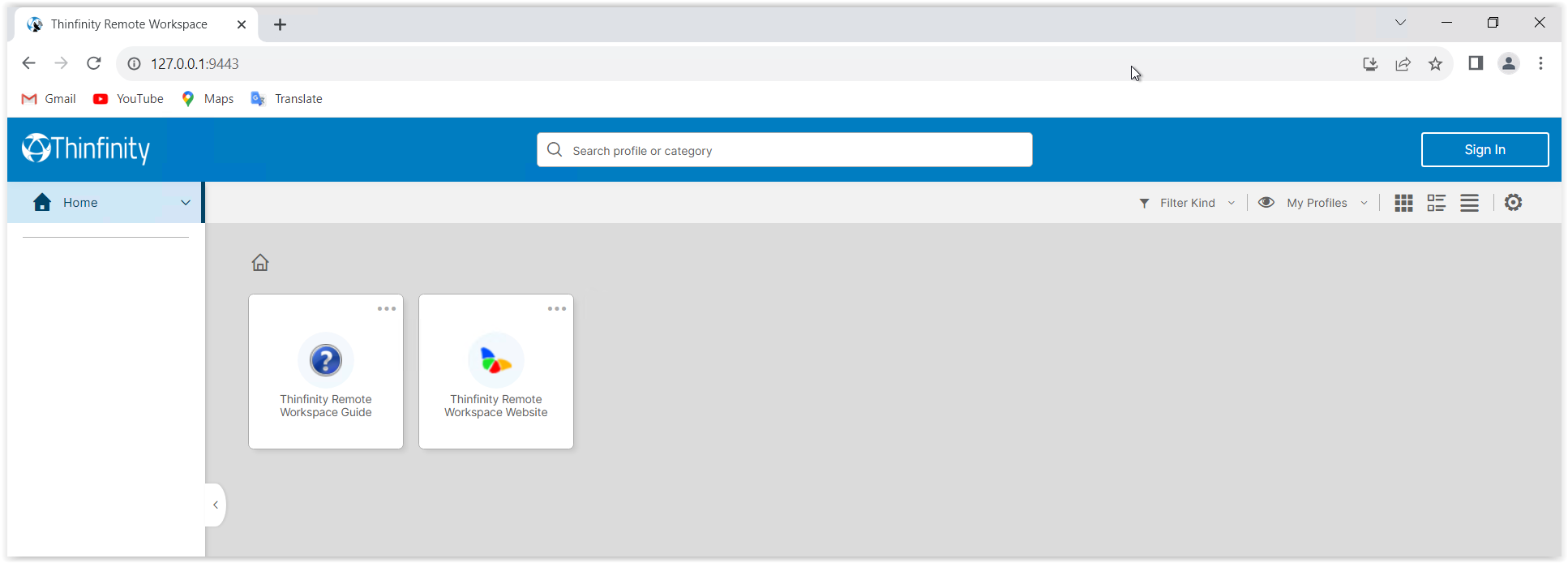
Task: Open the three-dot menu on Workspace Website card
Action: point(557,309)
